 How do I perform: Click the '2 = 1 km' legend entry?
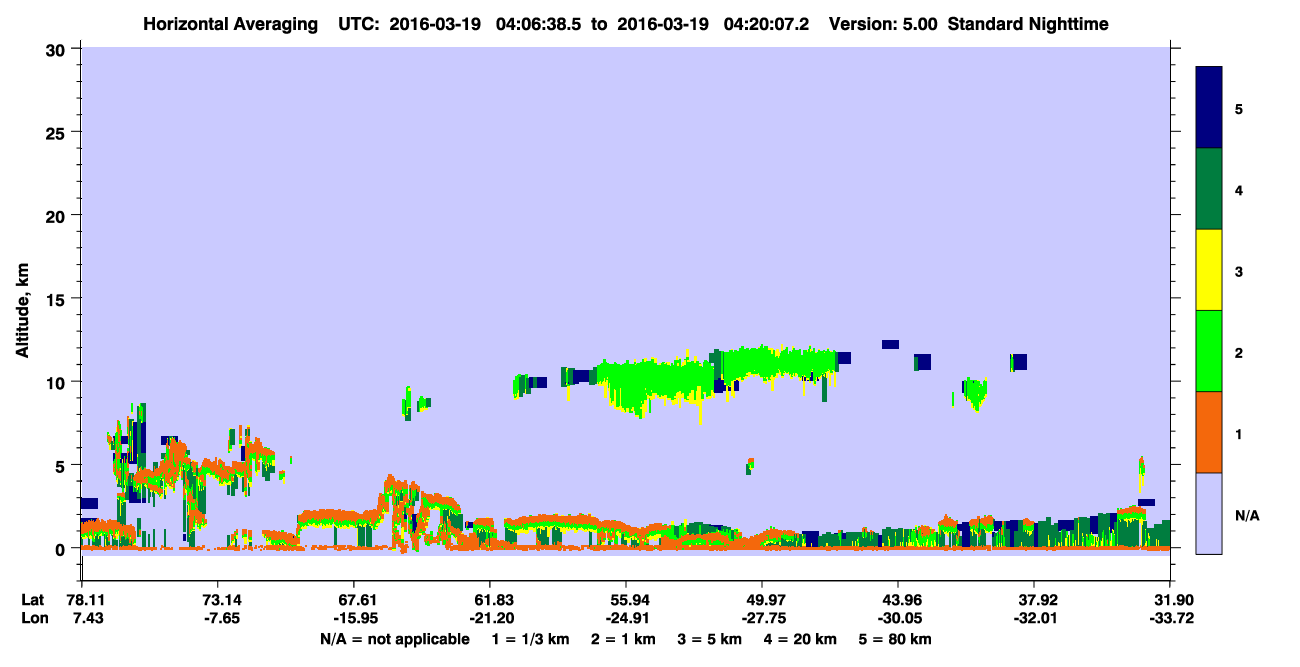pyautogui.click(x=623, y=639)
